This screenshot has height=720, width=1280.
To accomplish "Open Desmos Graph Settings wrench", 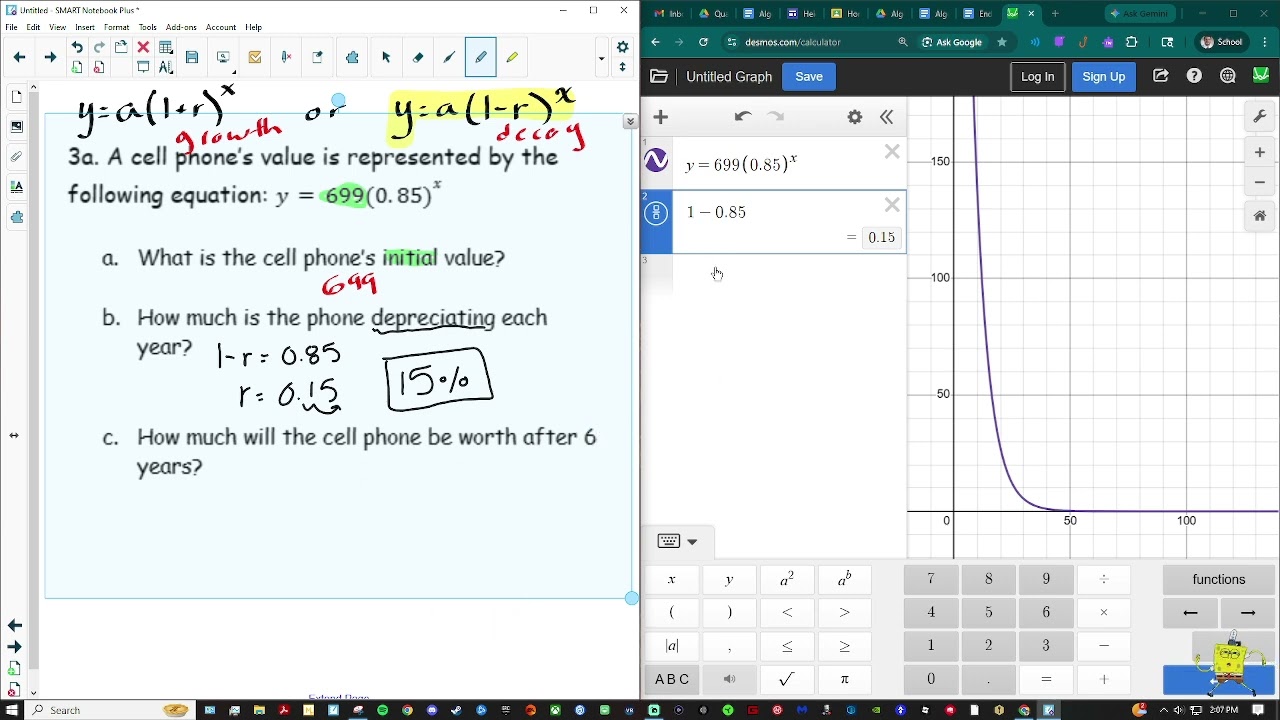I will [1259, 117].
